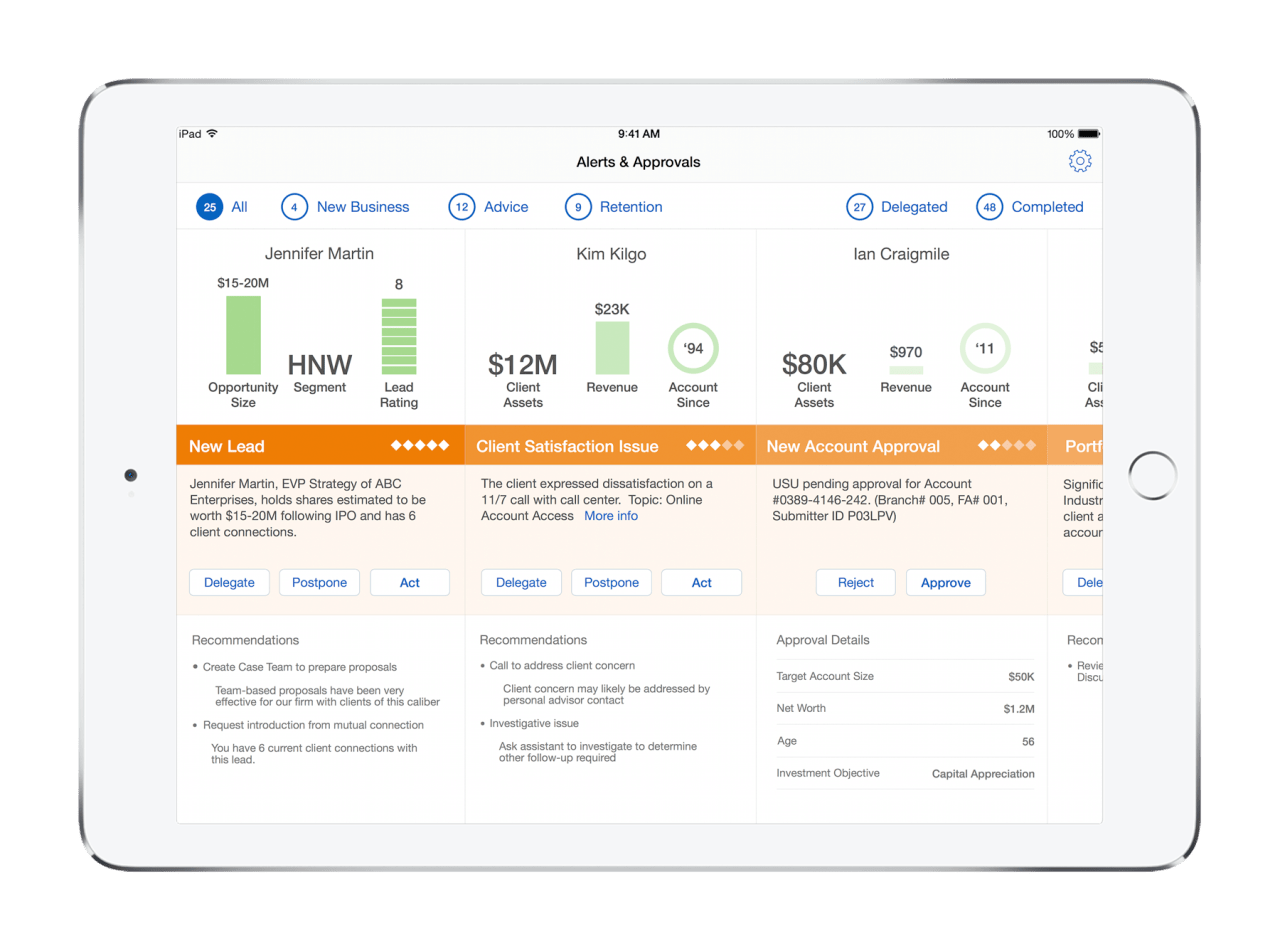Click Jennifer Martin's Lead Rating bar
The height and width of the screenshot is (951, 1280).
pyautogui.click(x=398, y=336)
